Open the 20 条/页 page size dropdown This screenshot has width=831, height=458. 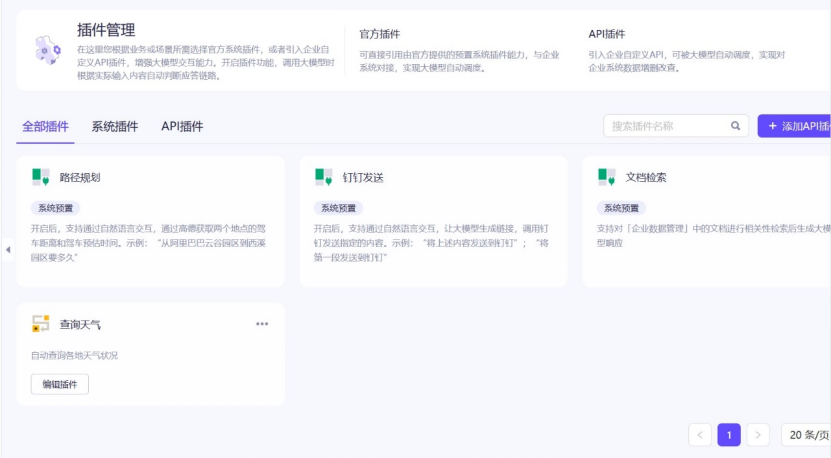pos(806,435)
